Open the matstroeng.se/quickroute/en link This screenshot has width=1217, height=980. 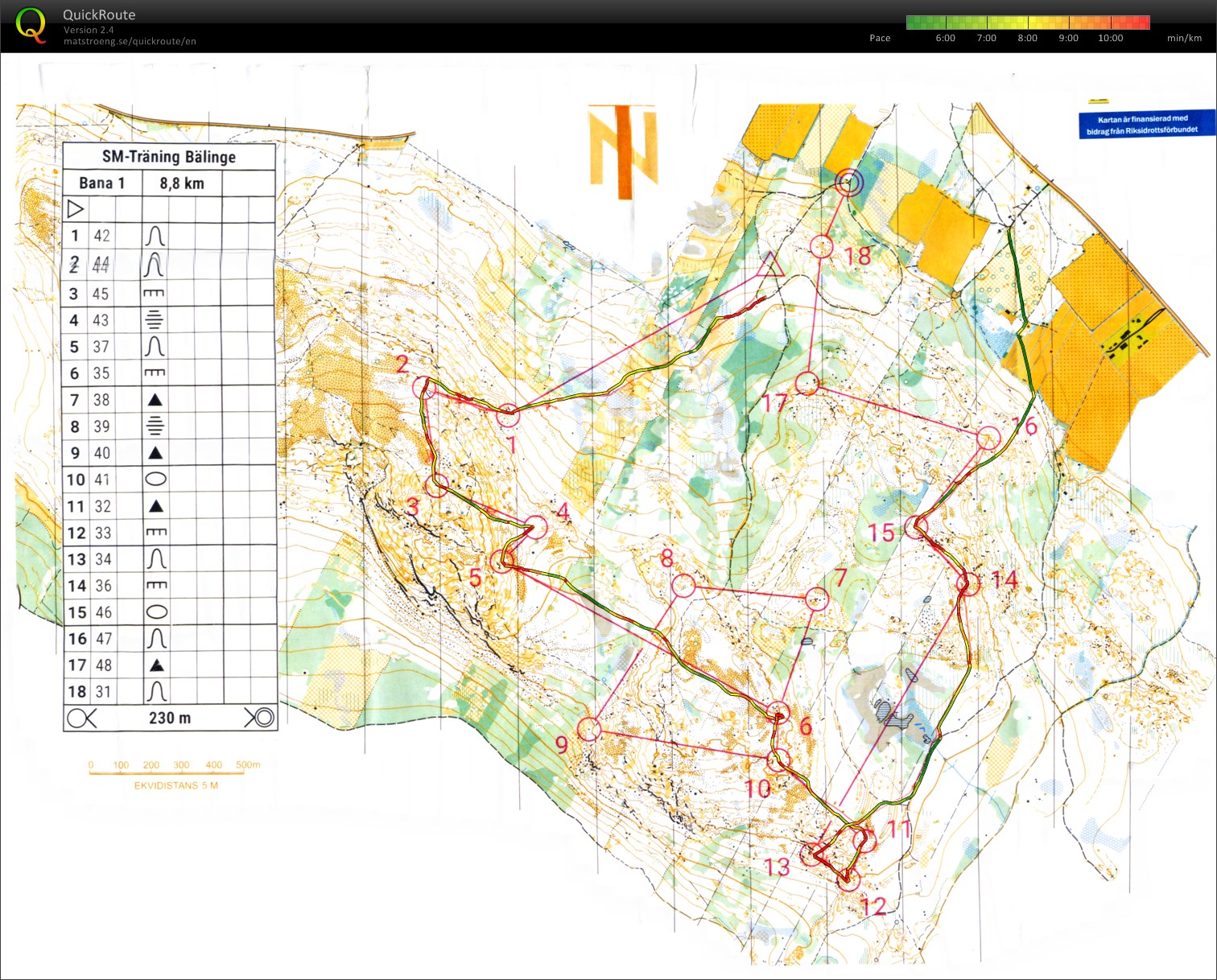130,41
